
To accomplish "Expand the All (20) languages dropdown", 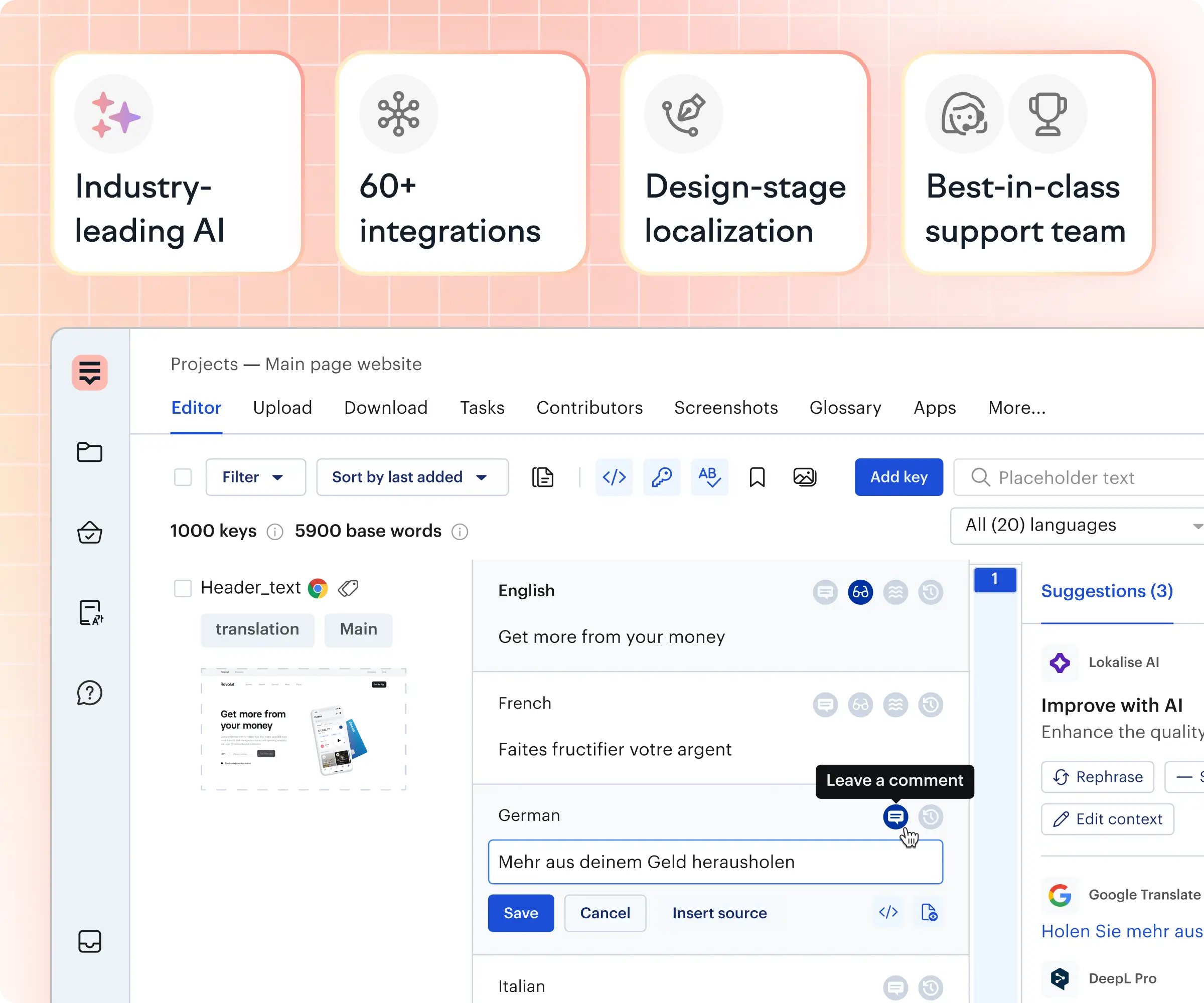I will (1077, 526).
